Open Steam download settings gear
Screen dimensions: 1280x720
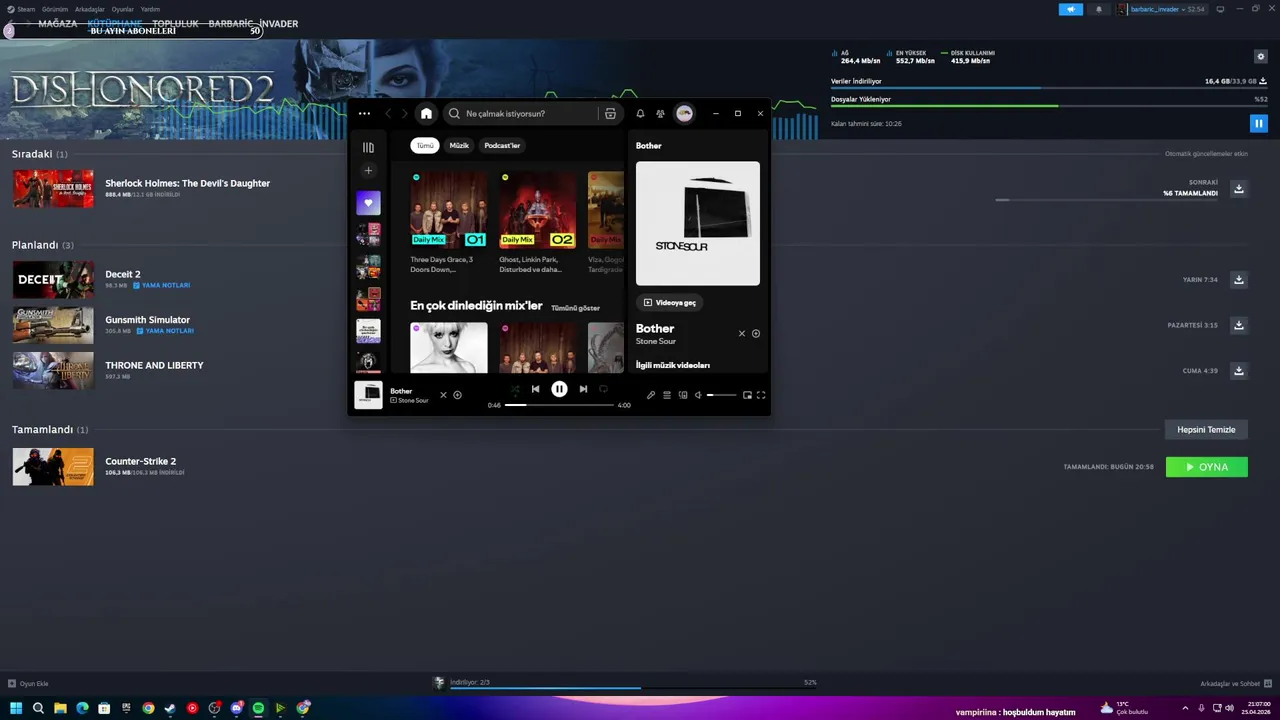tap(1261, 57)
